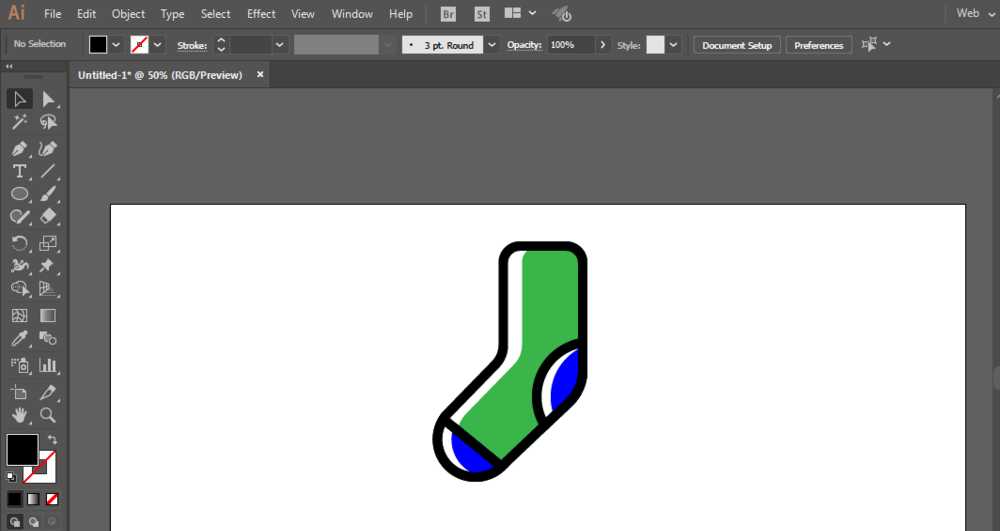Viewport: 1000px width, 531px height.
Task: Select the Magic Wand tool
Action: coord(19,122)
